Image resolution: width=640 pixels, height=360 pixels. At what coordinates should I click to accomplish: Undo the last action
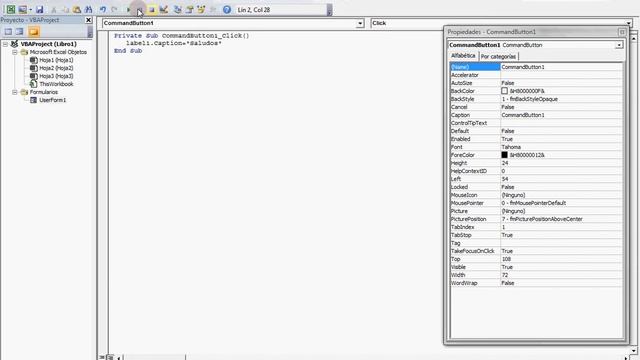[x=103, y=9]
